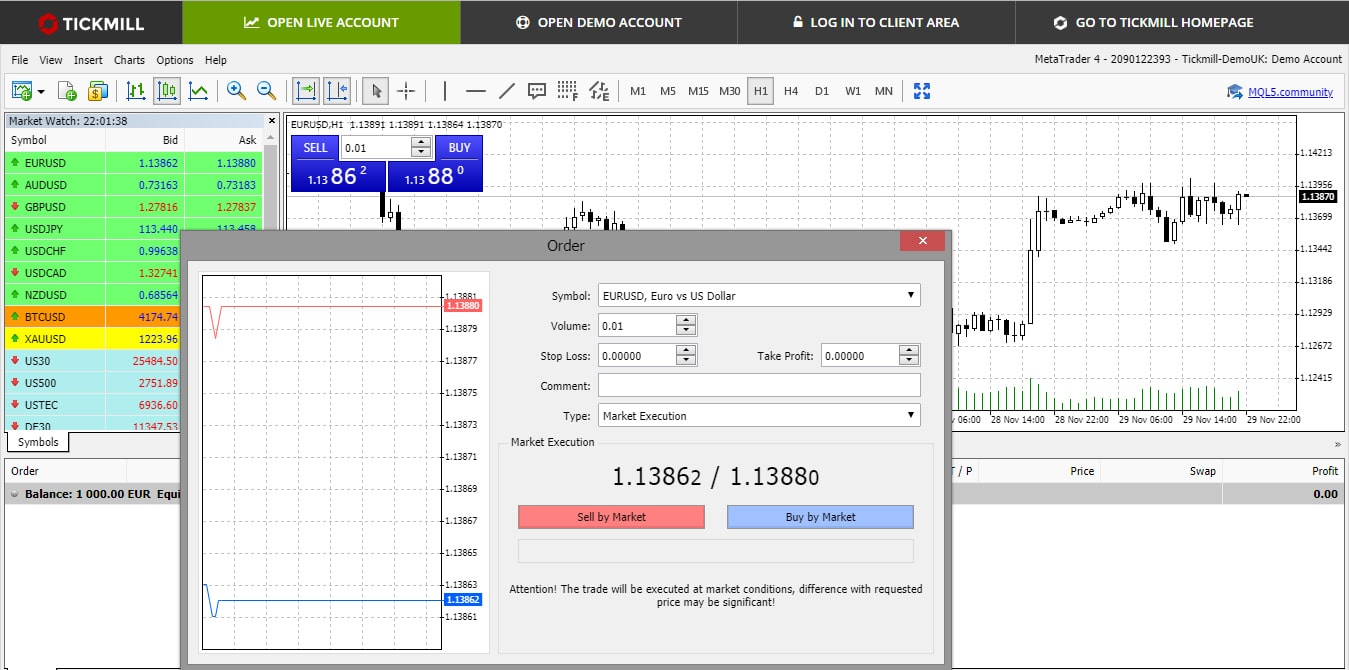Click the Take Profit input field
1349x670 pixels.
tap(860, 355)
